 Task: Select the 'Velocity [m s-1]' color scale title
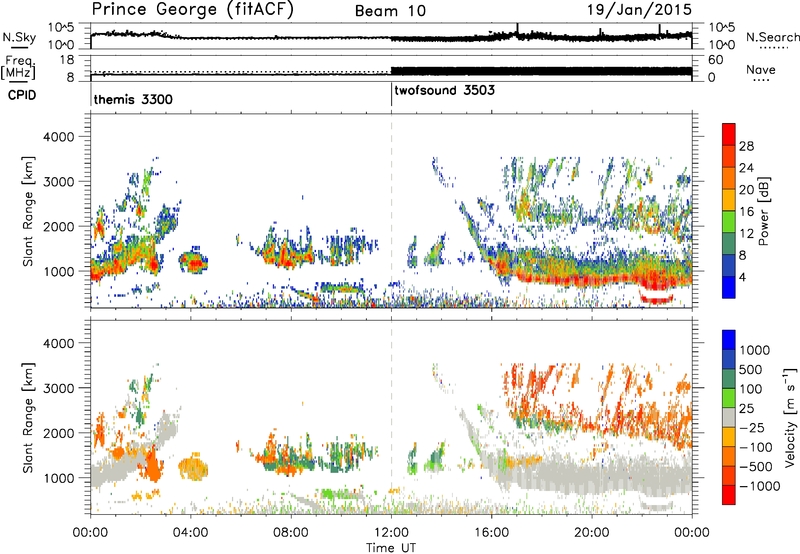(789, 417)
